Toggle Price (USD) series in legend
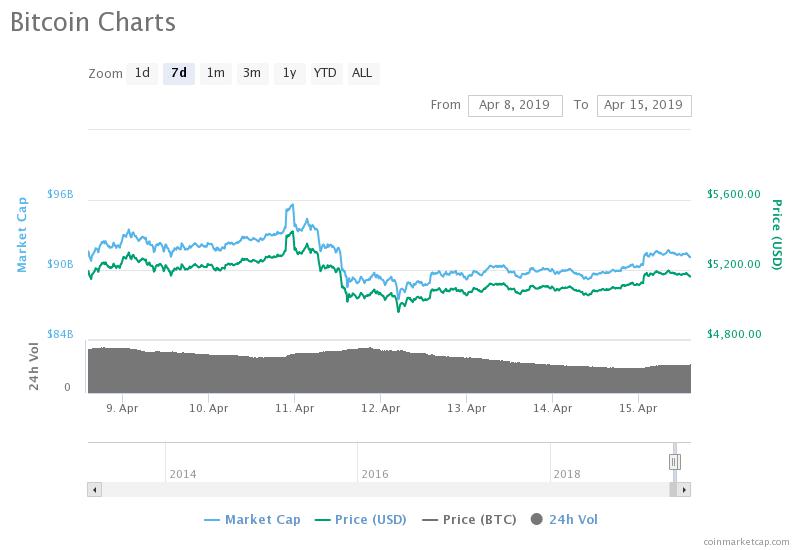 coord(363,520)
